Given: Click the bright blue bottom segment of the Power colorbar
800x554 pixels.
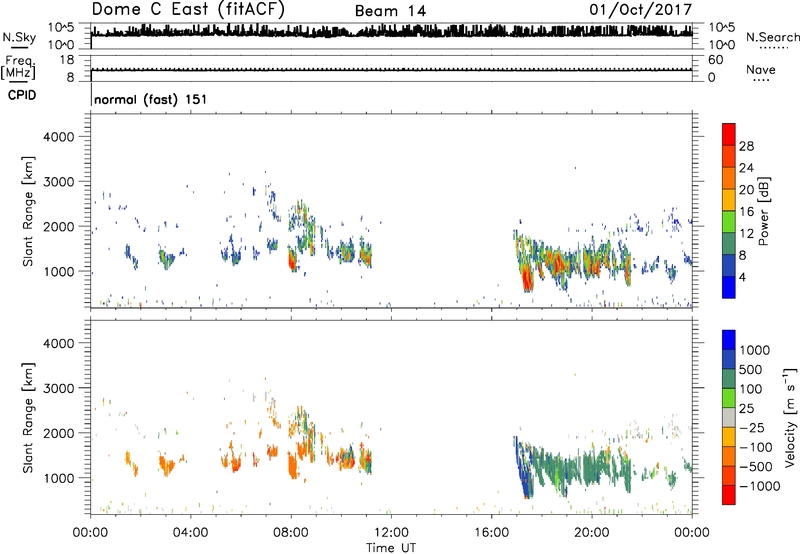Looking at the screenshot, I should click(729, 287).
